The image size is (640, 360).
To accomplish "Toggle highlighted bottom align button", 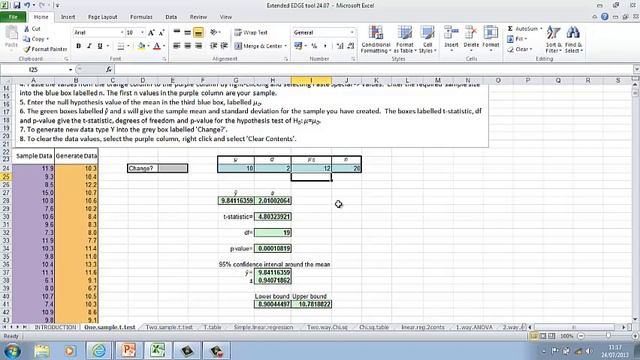I will [x=198, y=32].
